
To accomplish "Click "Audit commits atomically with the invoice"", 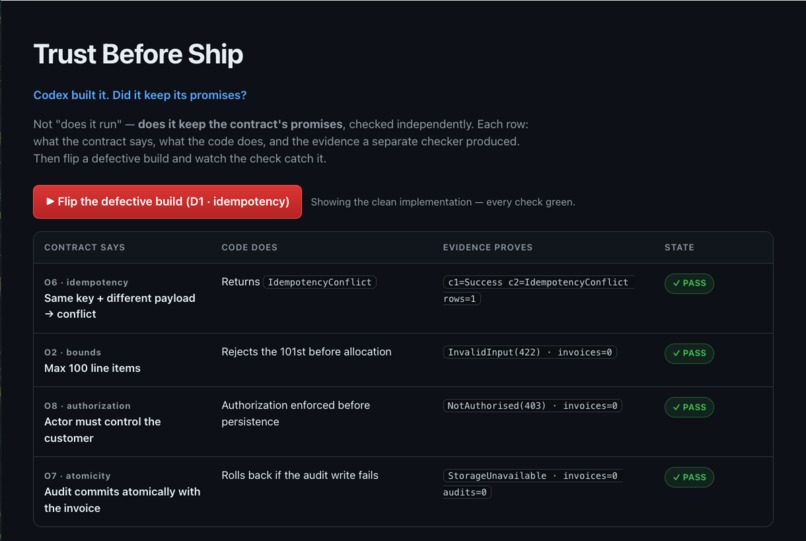I will click(122, 500).
